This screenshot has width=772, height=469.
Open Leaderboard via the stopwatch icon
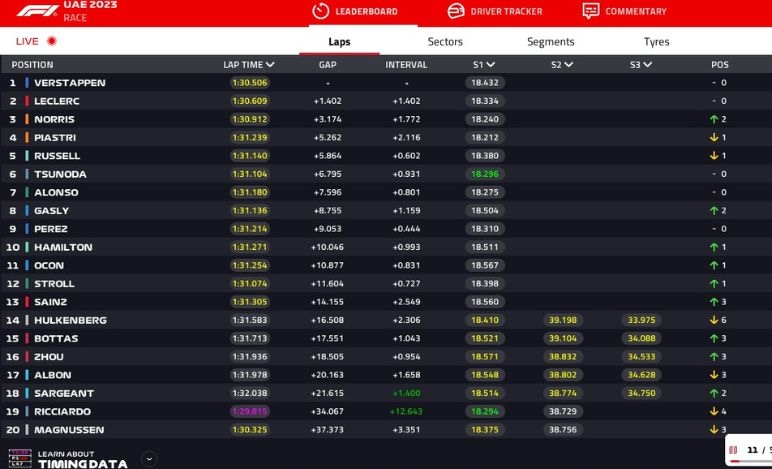(x=321, y=11)
